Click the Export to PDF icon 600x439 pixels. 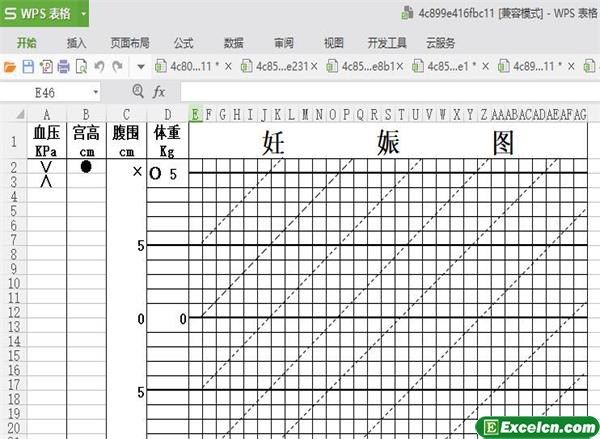46,67
